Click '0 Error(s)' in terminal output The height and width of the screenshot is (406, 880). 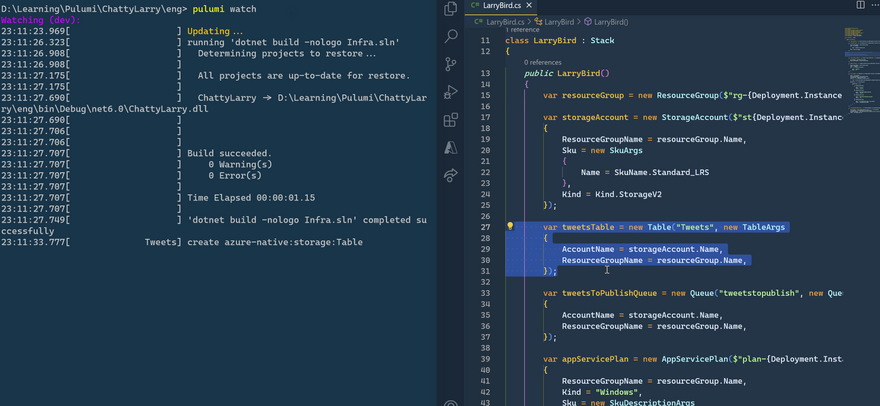(x=235, y=176)
